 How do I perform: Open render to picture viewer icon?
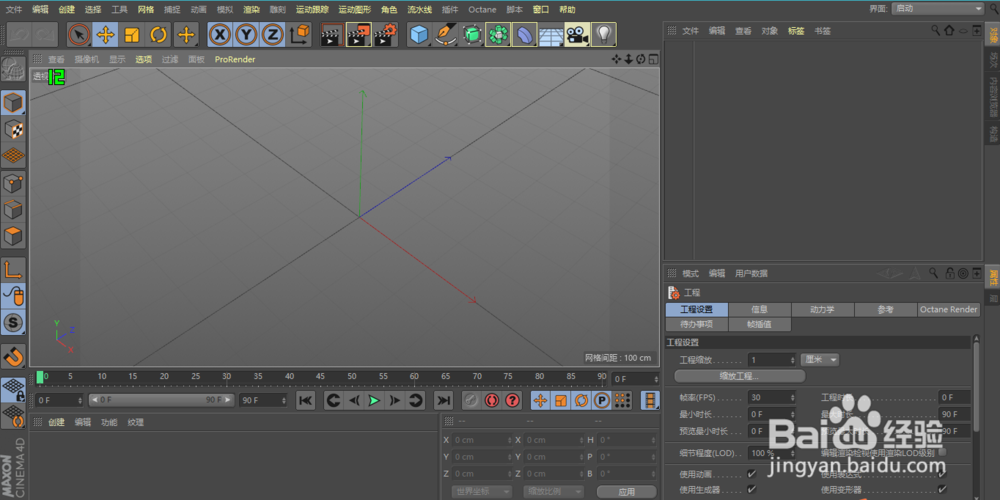(358, 34)
